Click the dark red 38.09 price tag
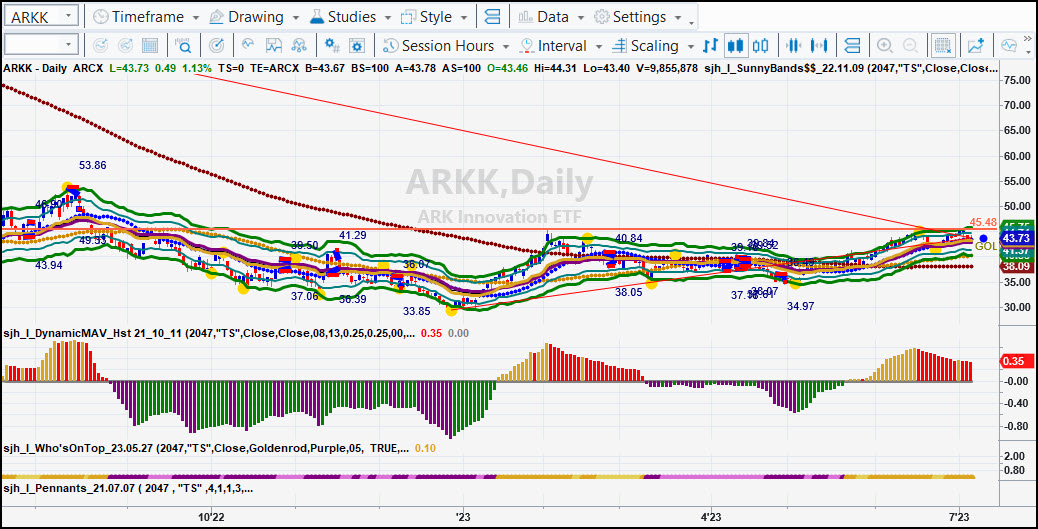This screenshot has width=1038, height=529. (x=1015, y=266)
